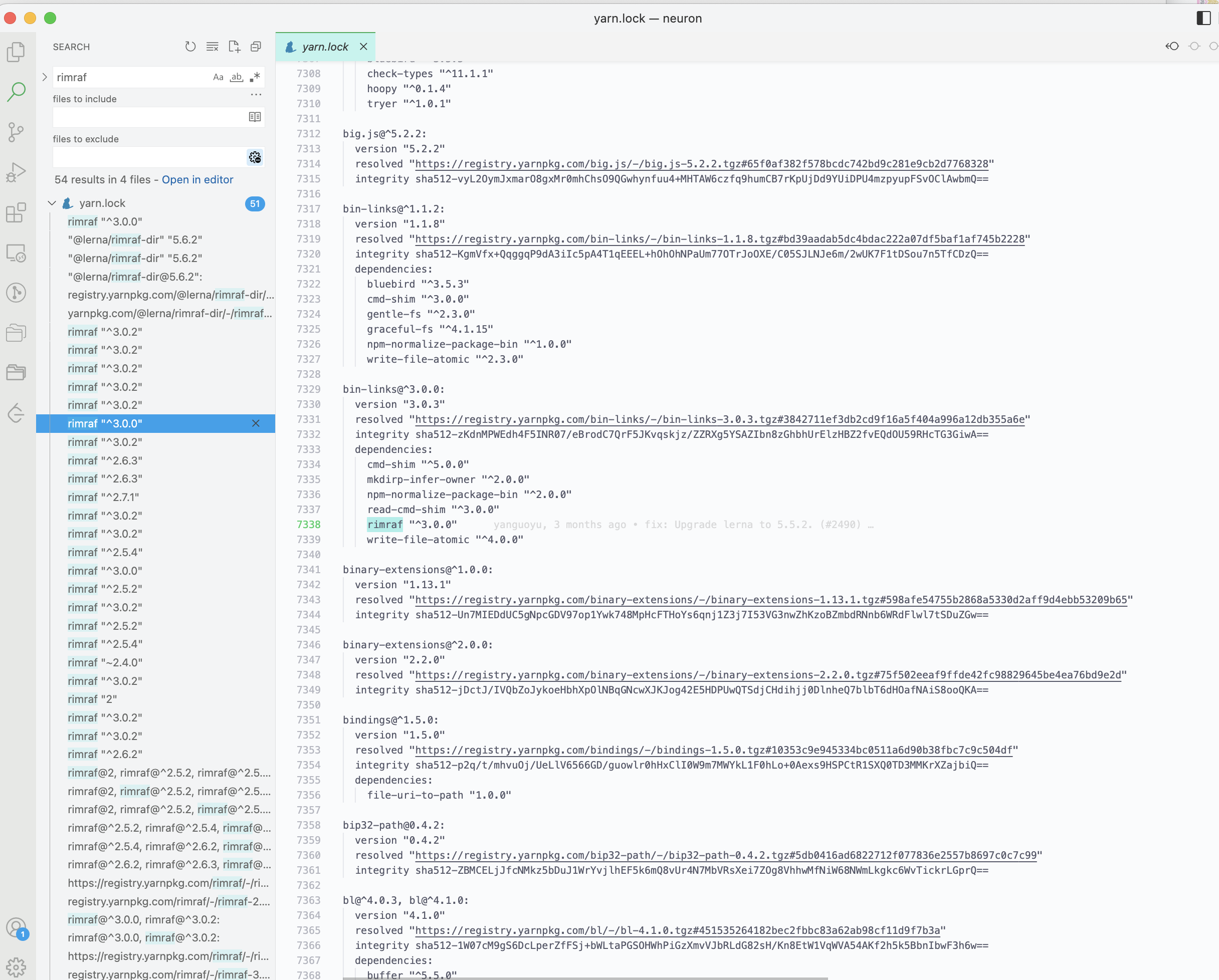The image size is (1219, 980).
Task: Click bl@^4.0.3, bl@^4.1.0: entry
Action: click(405, 900)
